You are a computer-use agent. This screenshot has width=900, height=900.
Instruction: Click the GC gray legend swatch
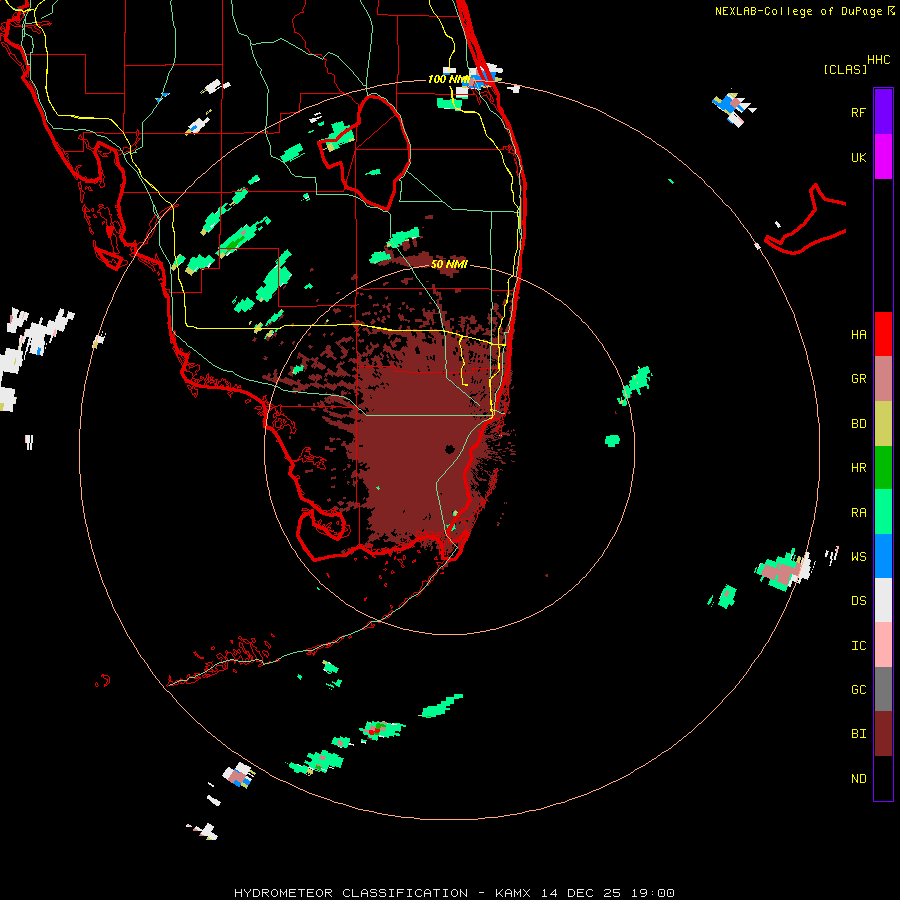pyautogui.click(x=883, y=689)
